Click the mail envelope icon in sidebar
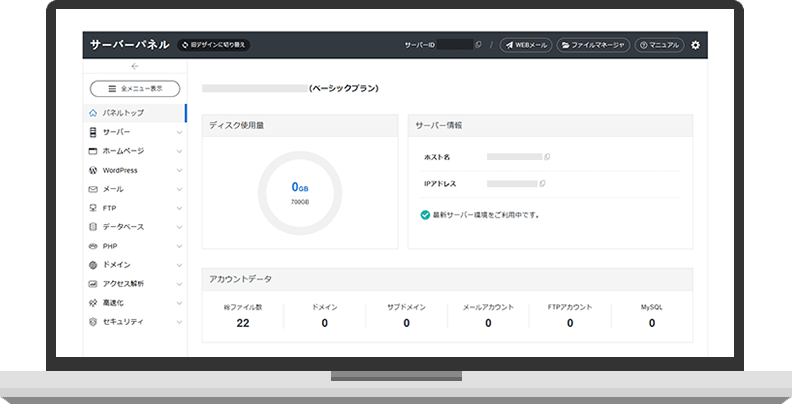This screenshot has height=404, width=792. [93, 189]
